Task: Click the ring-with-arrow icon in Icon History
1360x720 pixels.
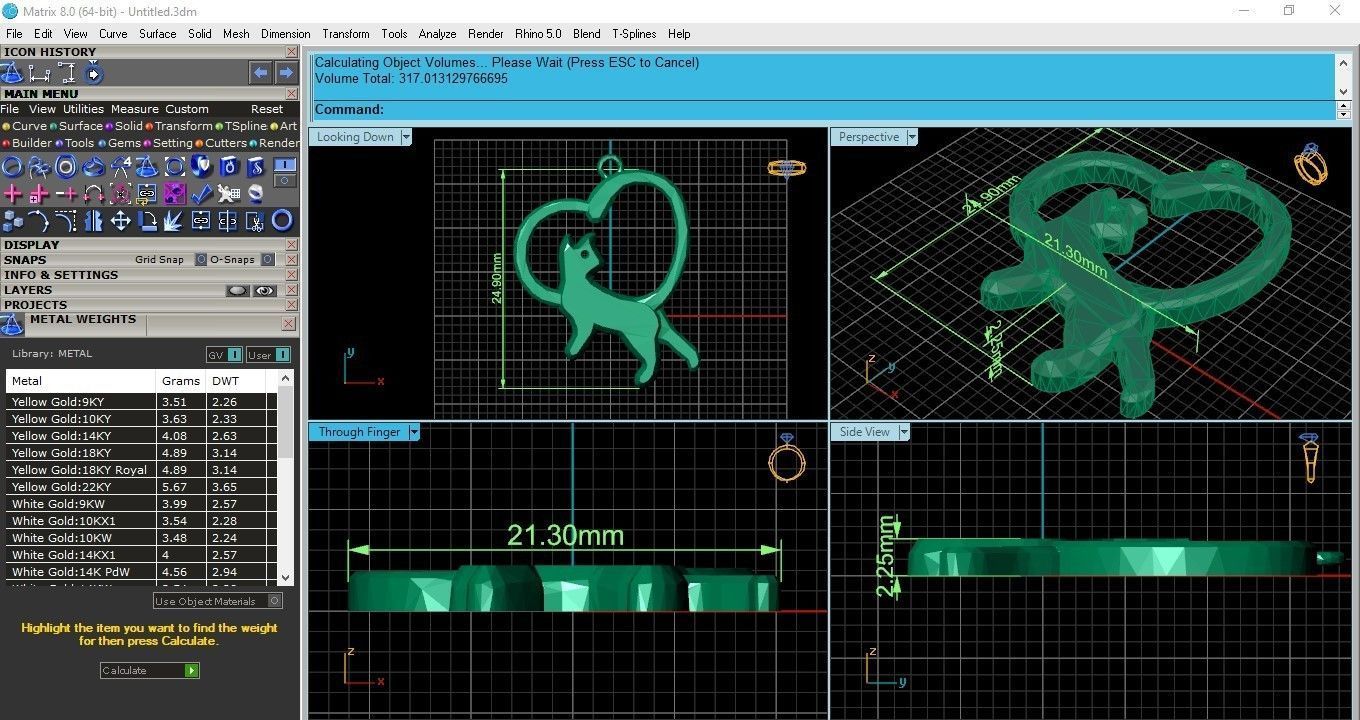Action: tap(93, 73)
